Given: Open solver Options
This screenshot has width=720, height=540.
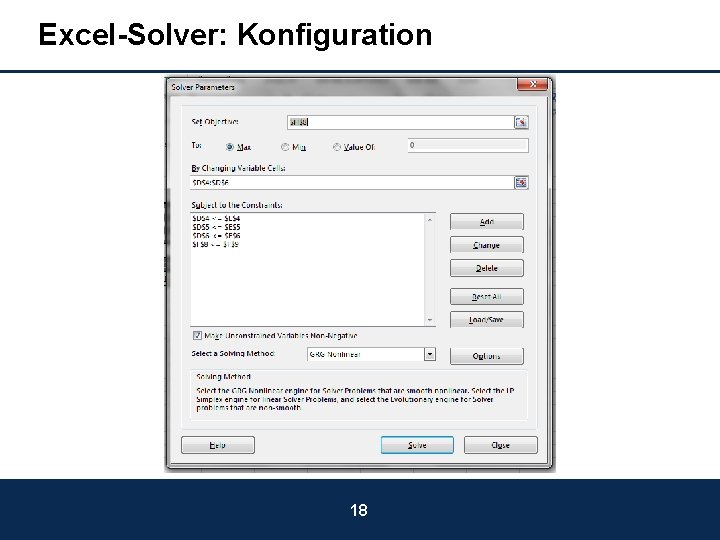Looking at the screenshot, I should coord(487,356).
